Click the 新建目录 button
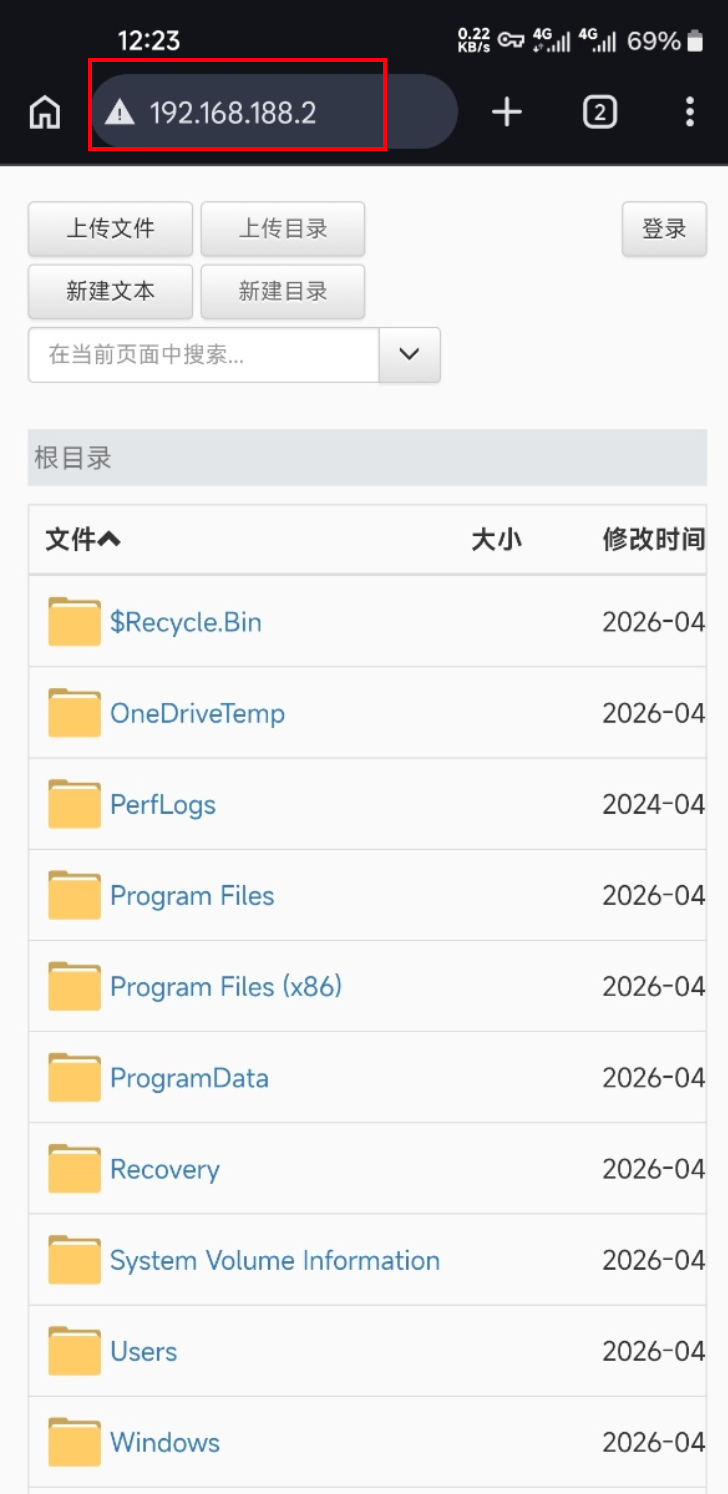This screenshot has width=728, height=1494. [x=282, y=291]
